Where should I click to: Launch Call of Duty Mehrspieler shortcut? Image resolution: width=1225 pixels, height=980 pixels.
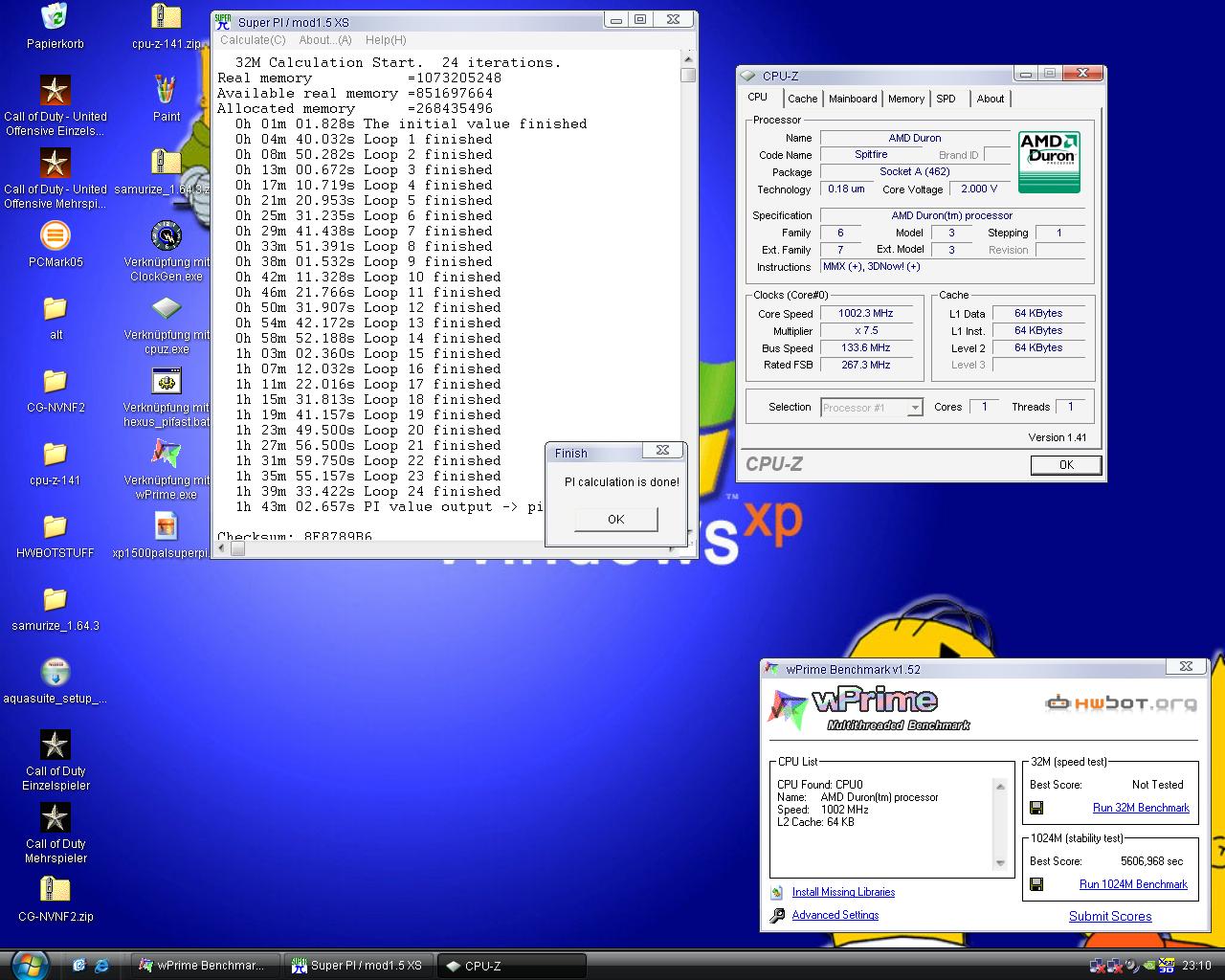pyautogui.click(x=56, y=817)
